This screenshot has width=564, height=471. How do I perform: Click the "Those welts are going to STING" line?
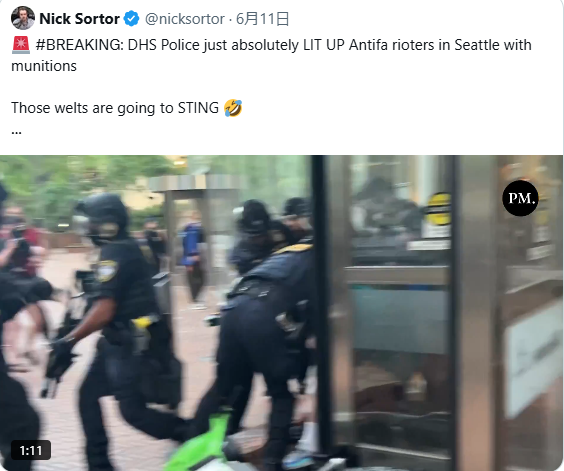coord(115,108)
